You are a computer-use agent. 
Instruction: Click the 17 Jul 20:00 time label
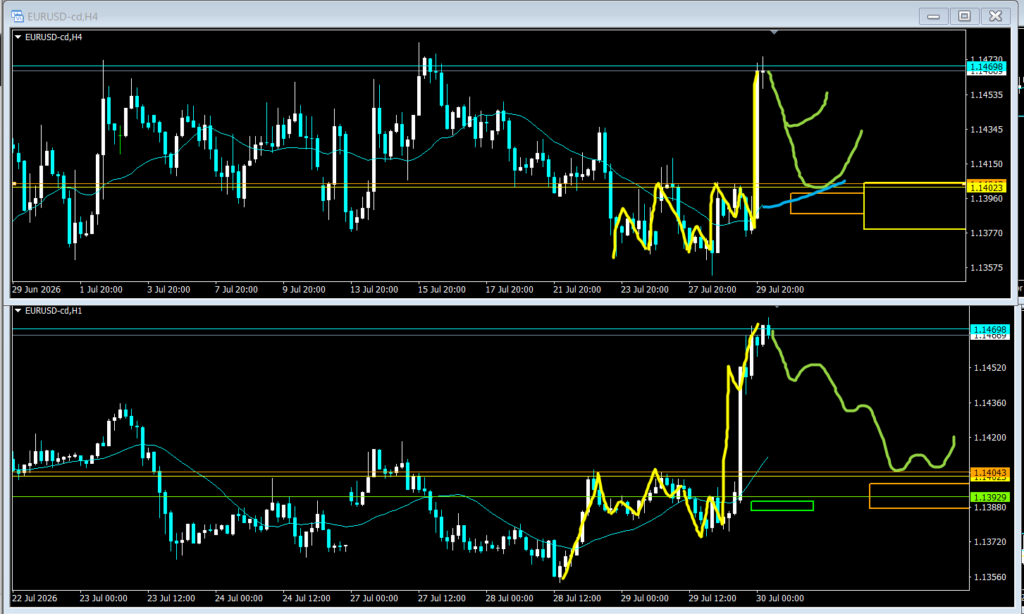509,289
